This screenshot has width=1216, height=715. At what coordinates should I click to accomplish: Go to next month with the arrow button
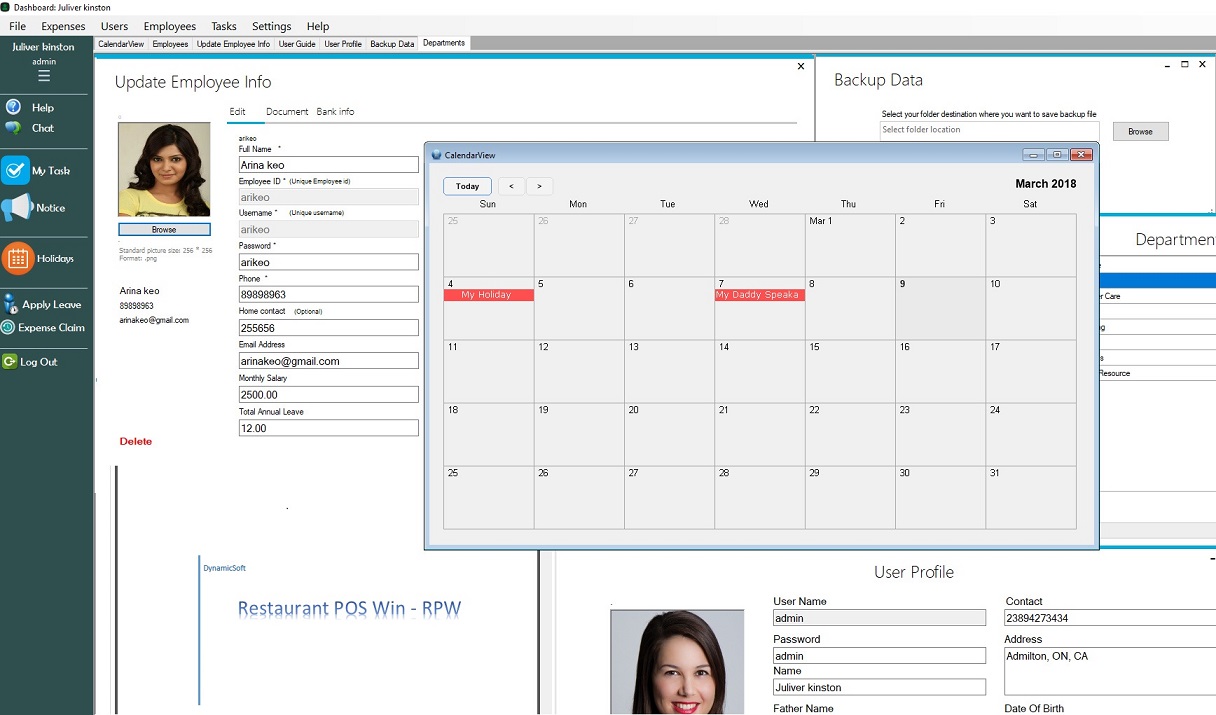click(539, 186)
